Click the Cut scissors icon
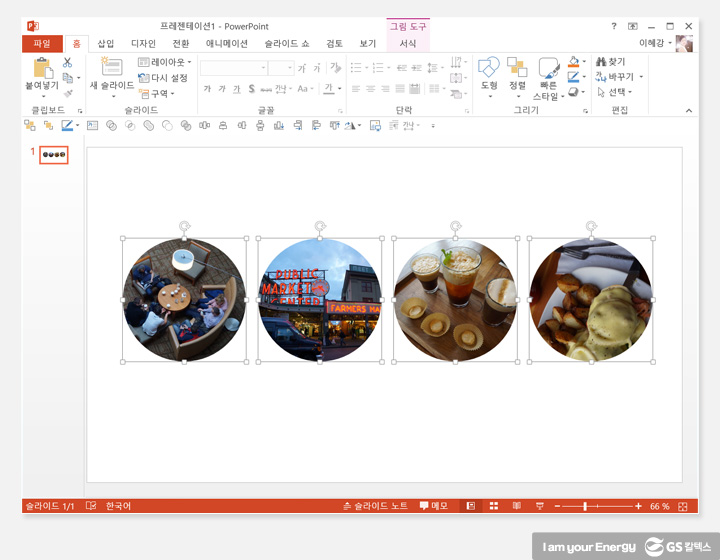This screenshot has width=720, height=560. coord(67,62)
